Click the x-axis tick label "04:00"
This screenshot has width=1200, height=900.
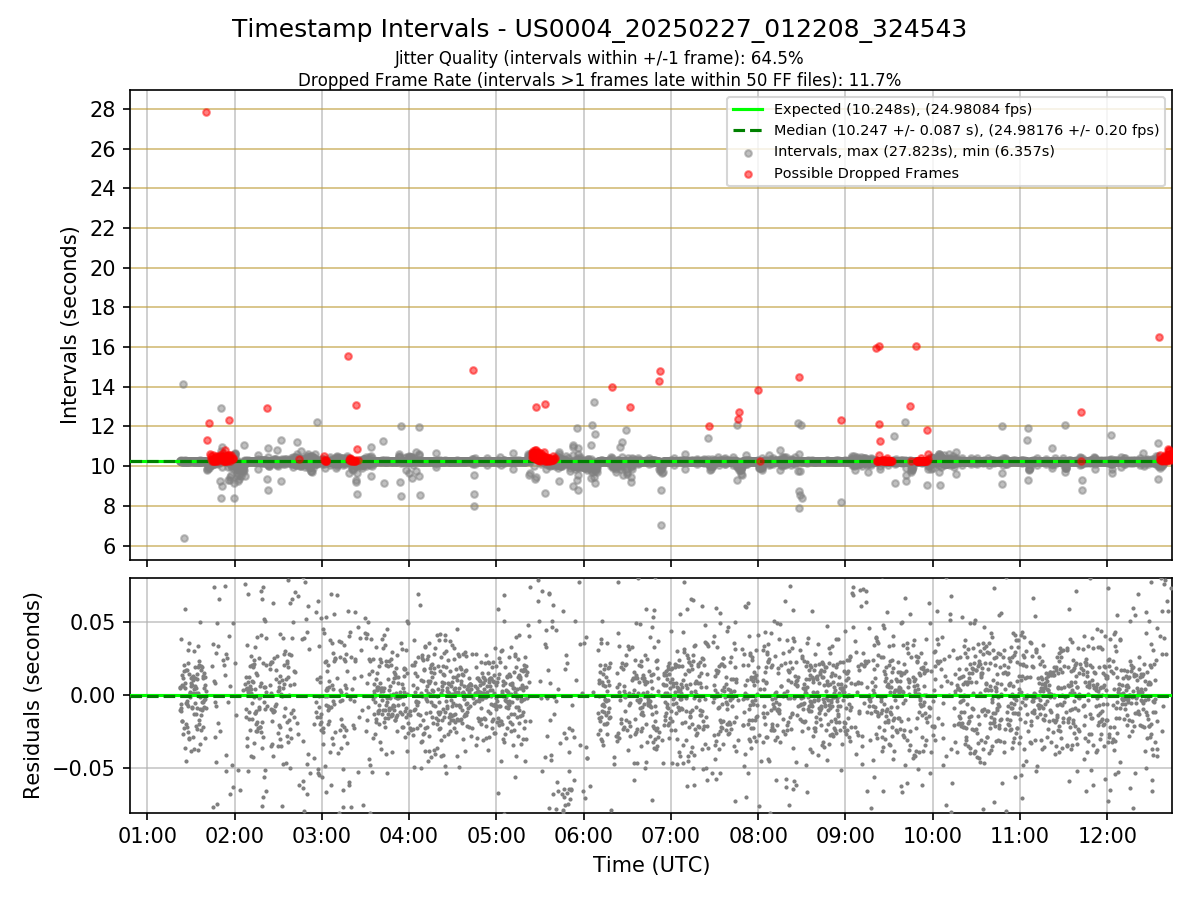click(x=409, y=834)
